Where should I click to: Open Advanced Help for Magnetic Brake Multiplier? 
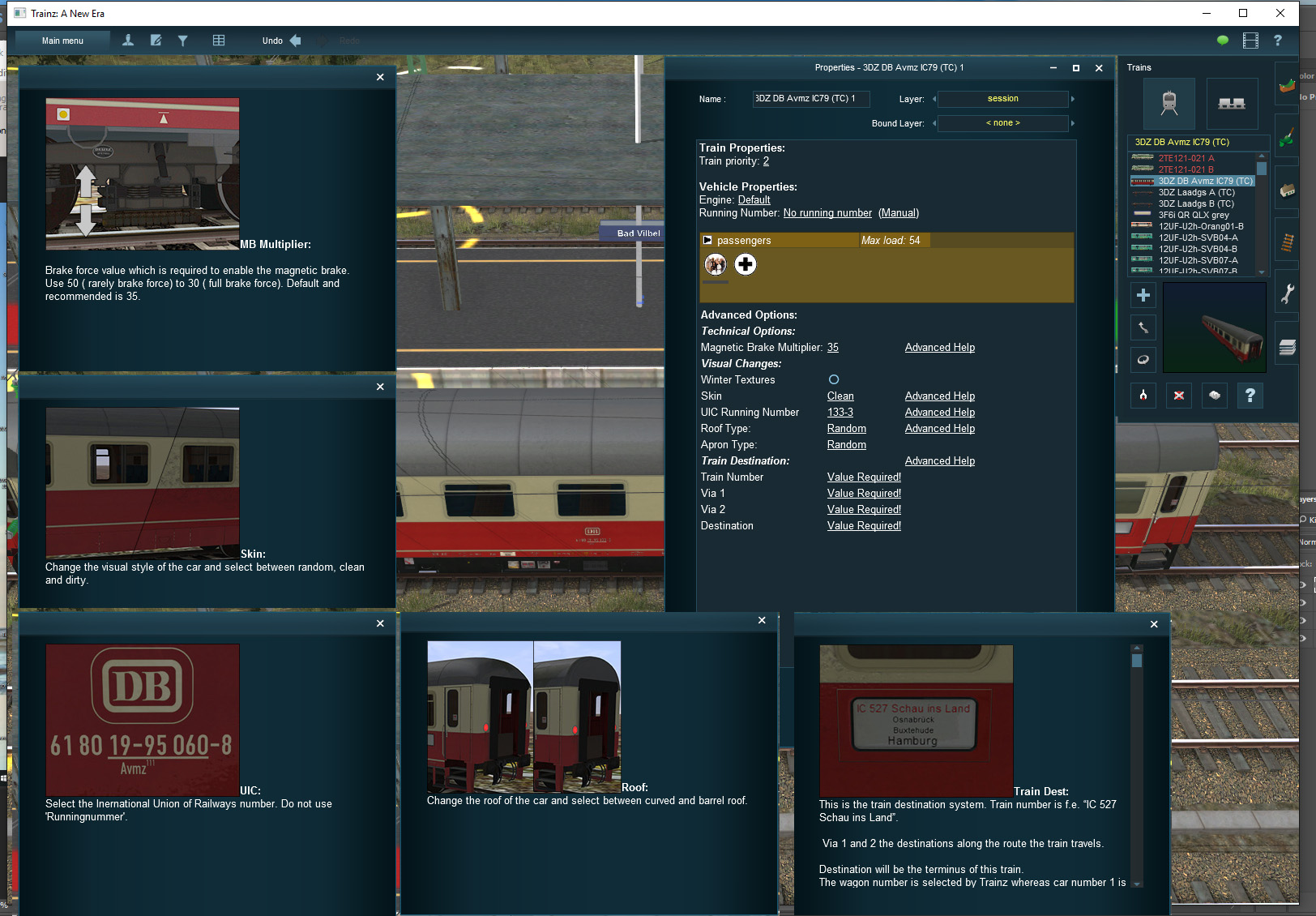[939, 347]
